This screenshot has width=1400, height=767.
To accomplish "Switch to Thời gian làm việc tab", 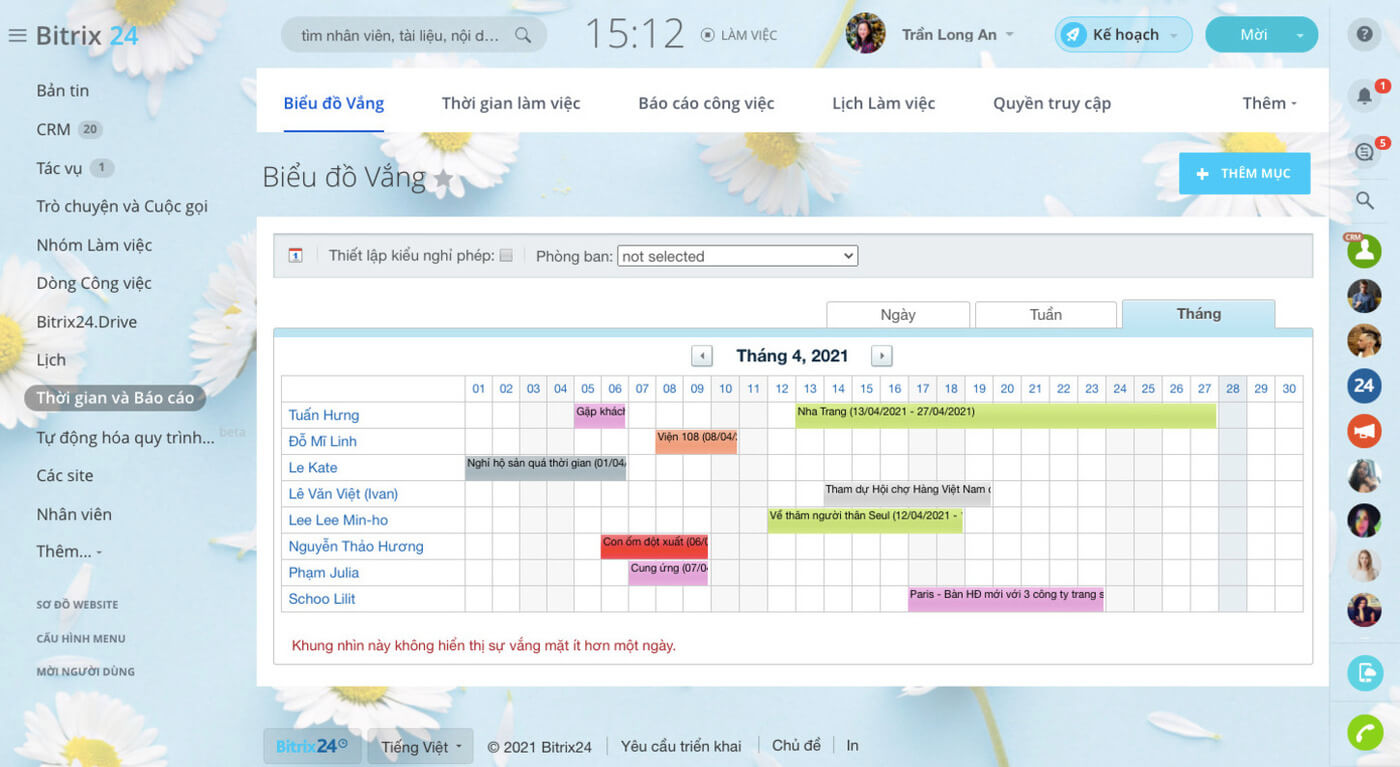I will [x=511, y=103].
